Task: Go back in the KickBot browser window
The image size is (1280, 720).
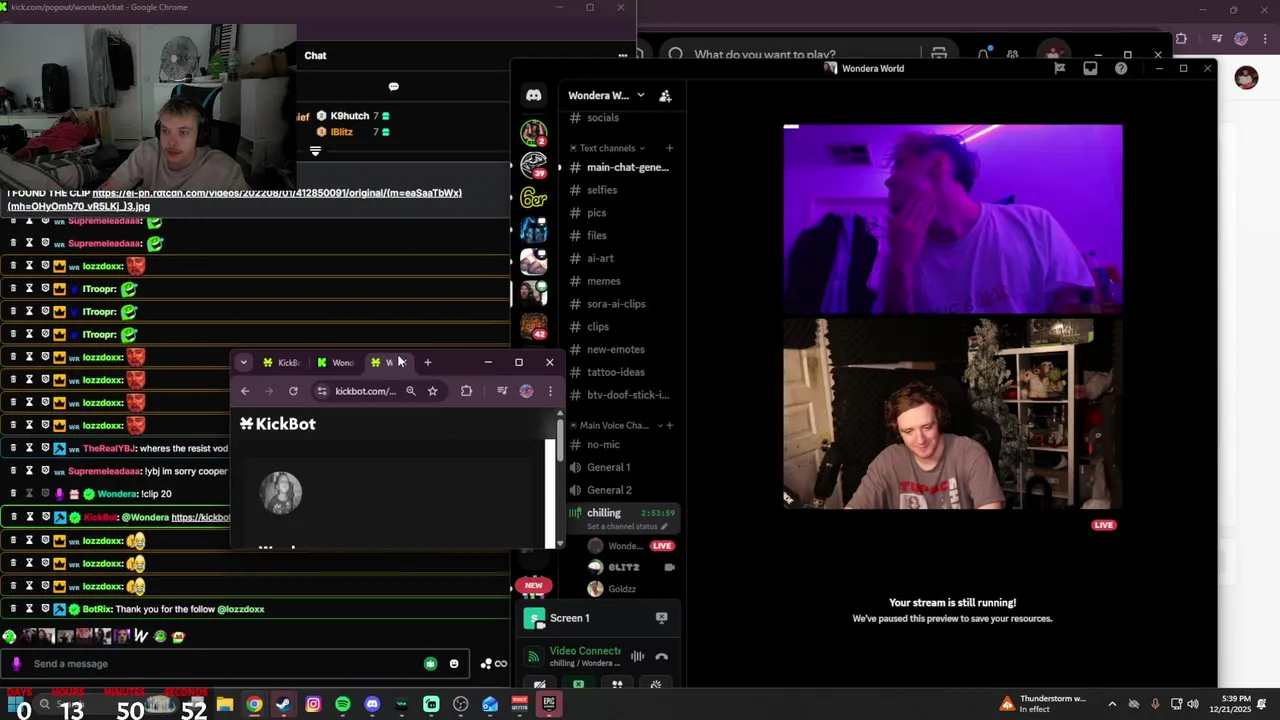Action: [245, 391]
